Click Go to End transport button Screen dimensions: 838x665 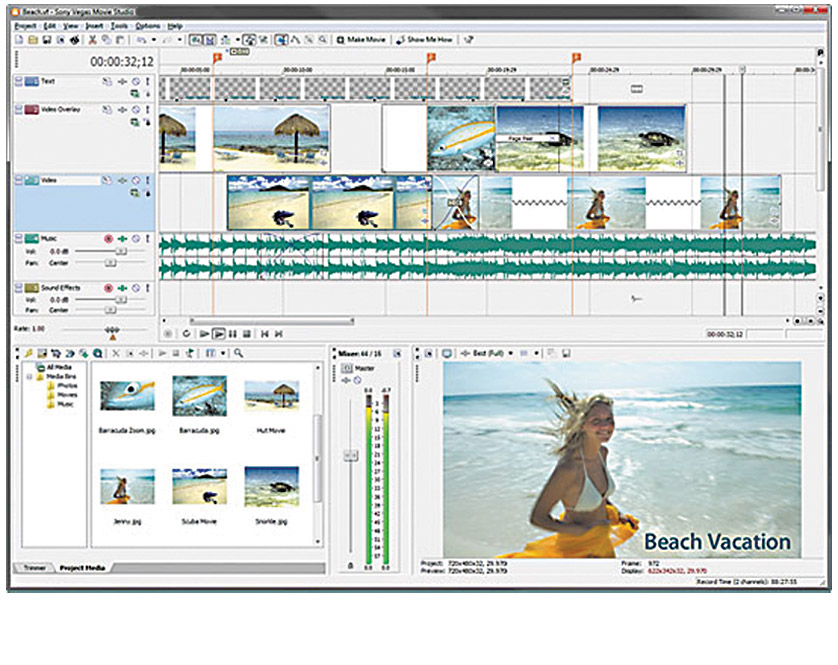[278, 334]
